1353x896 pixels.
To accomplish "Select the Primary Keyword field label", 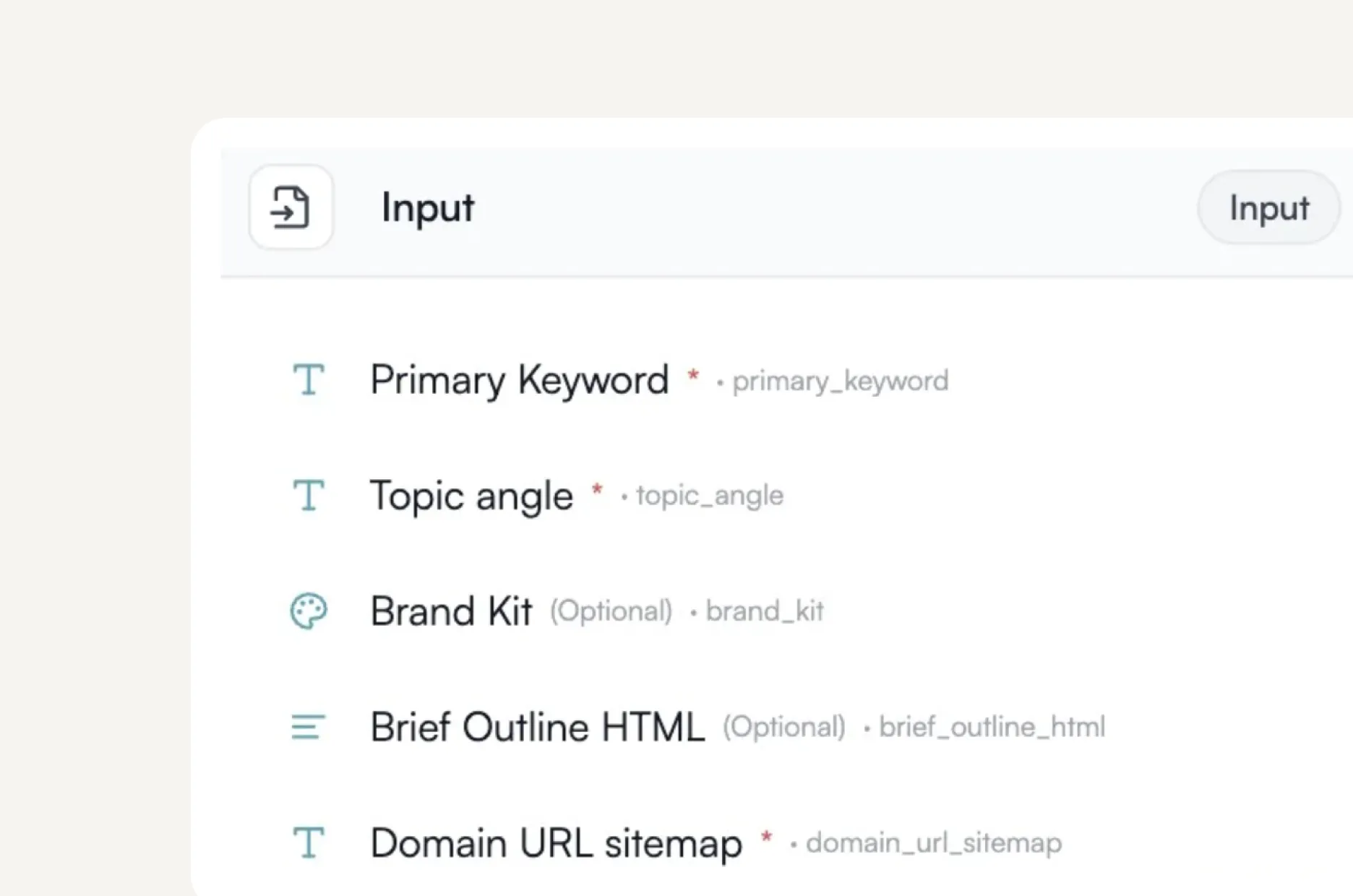I will coord(518,381).
